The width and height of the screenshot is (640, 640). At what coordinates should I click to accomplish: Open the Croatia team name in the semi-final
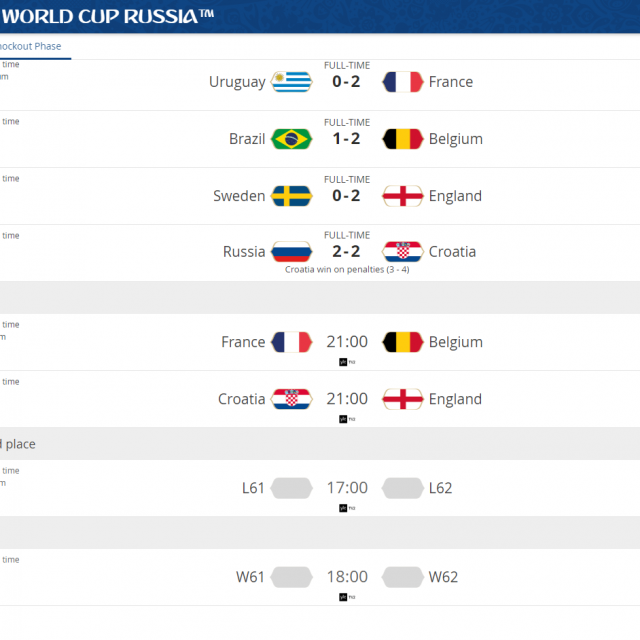241,399
